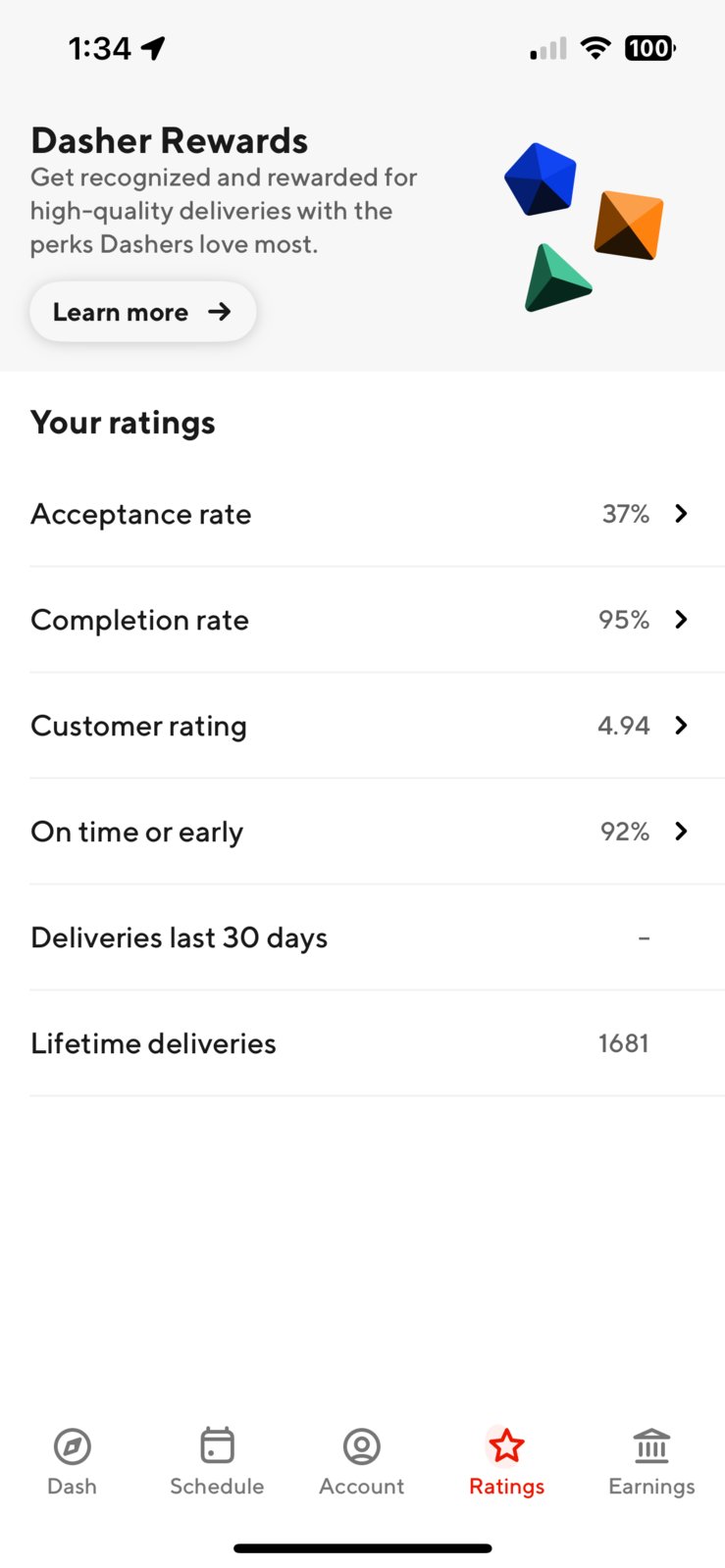Switch to the Schedule tab label
The width and height of the screenshot is (725, 1568).
tap(217, 1486)
